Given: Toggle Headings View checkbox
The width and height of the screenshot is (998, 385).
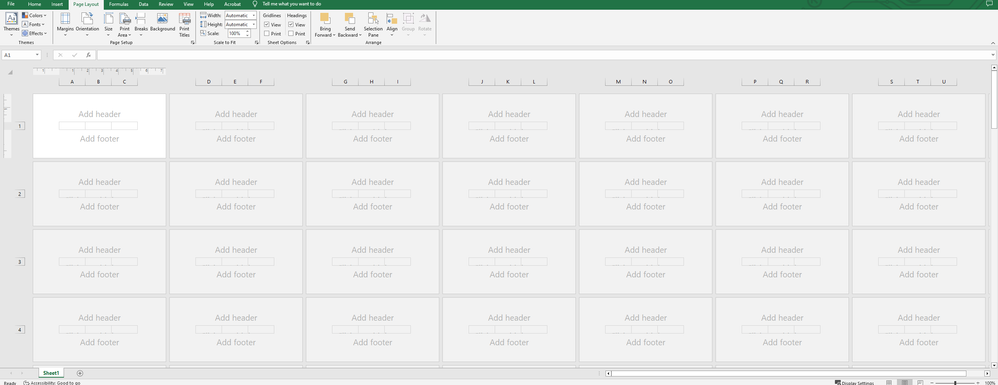Looking at the screenshot, I should [x=291, y=24].
